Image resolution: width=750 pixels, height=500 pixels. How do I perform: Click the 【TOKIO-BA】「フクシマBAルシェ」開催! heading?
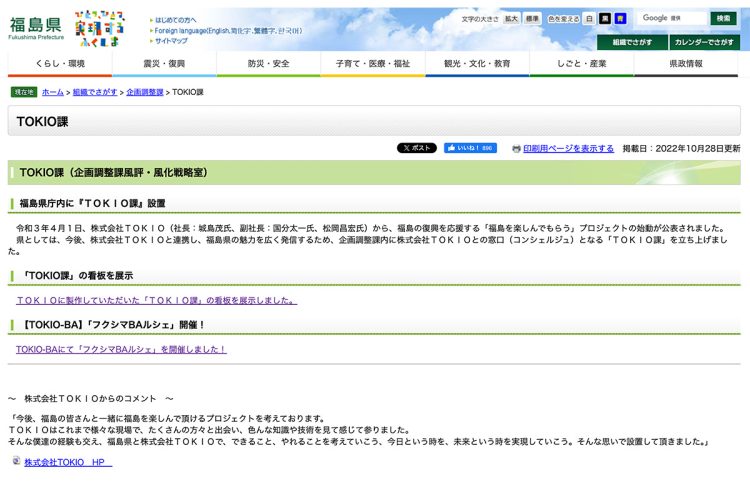tap(114, 325)
